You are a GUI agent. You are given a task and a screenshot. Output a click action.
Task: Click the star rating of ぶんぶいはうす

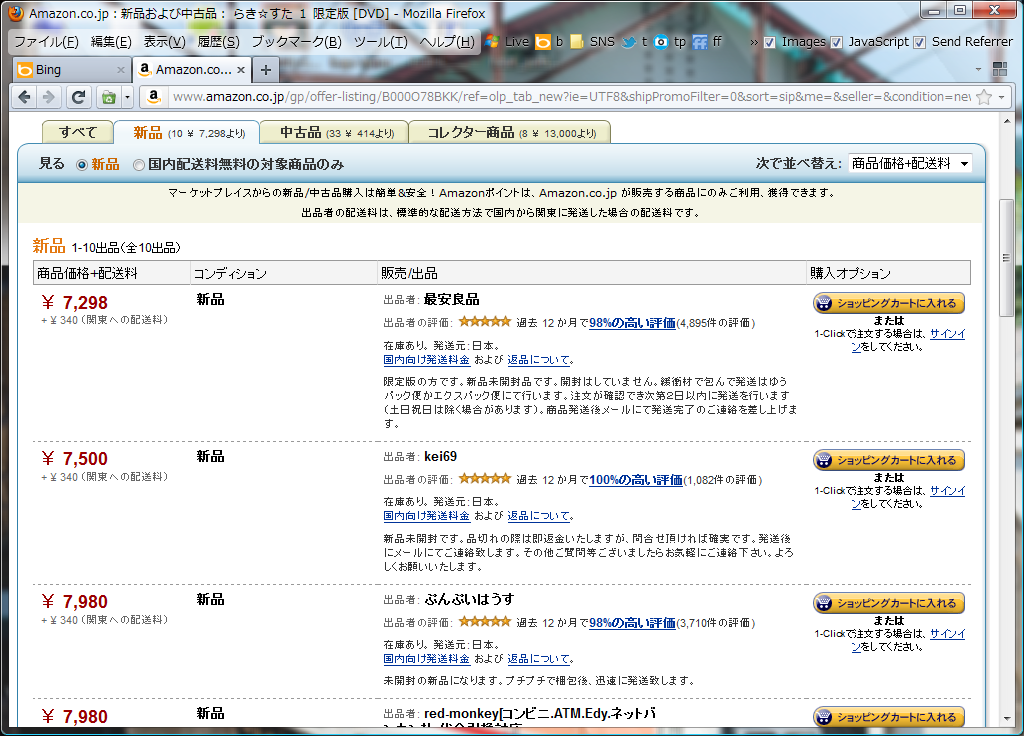[x=485, y=621]
